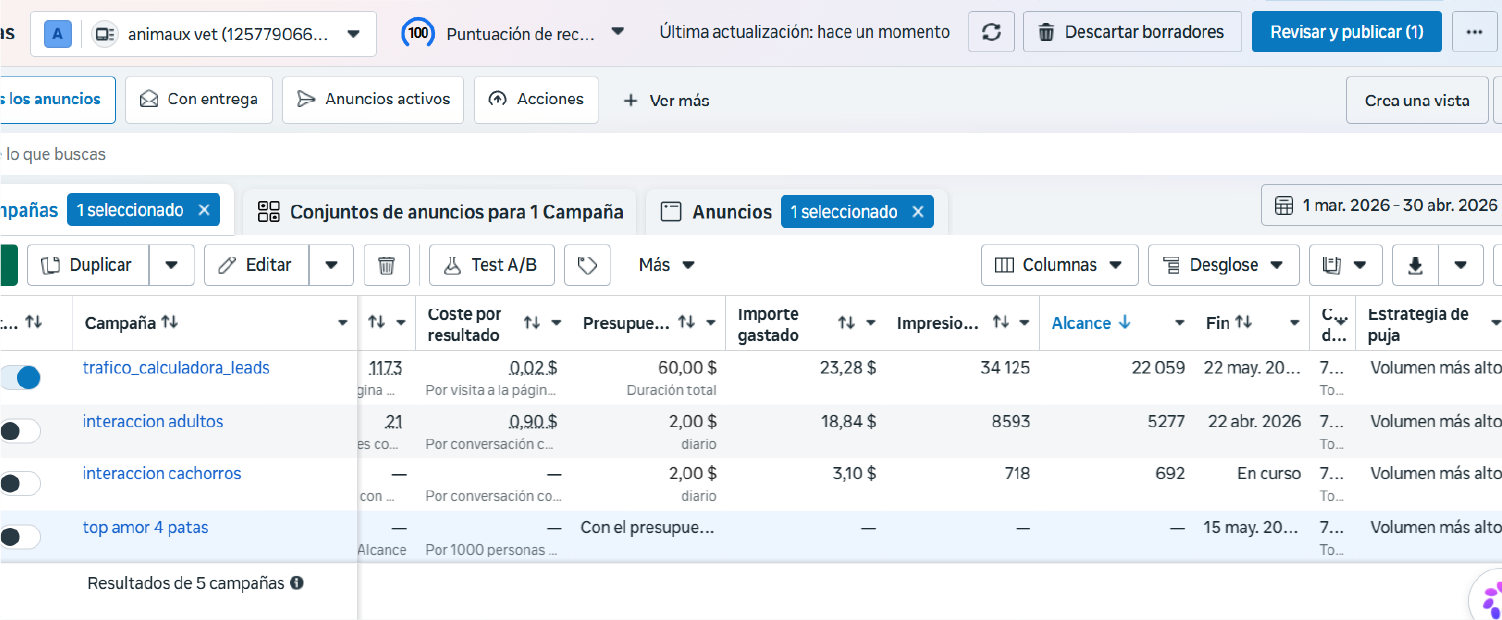
Task: Open the Duplicar dropdown arrow
Action: tap(172, 265)
